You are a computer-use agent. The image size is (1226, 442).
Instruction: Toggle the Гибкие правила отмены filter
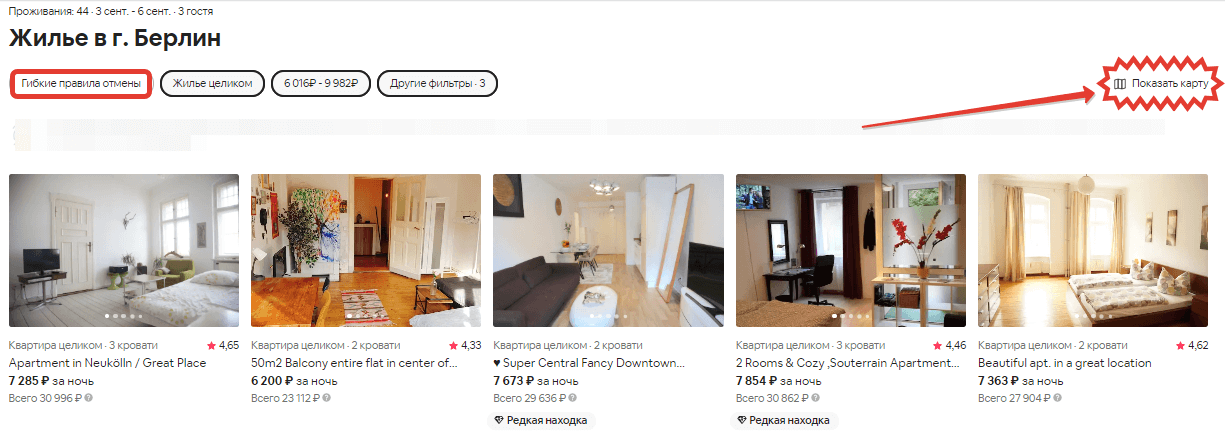click(x=81, y=84)
